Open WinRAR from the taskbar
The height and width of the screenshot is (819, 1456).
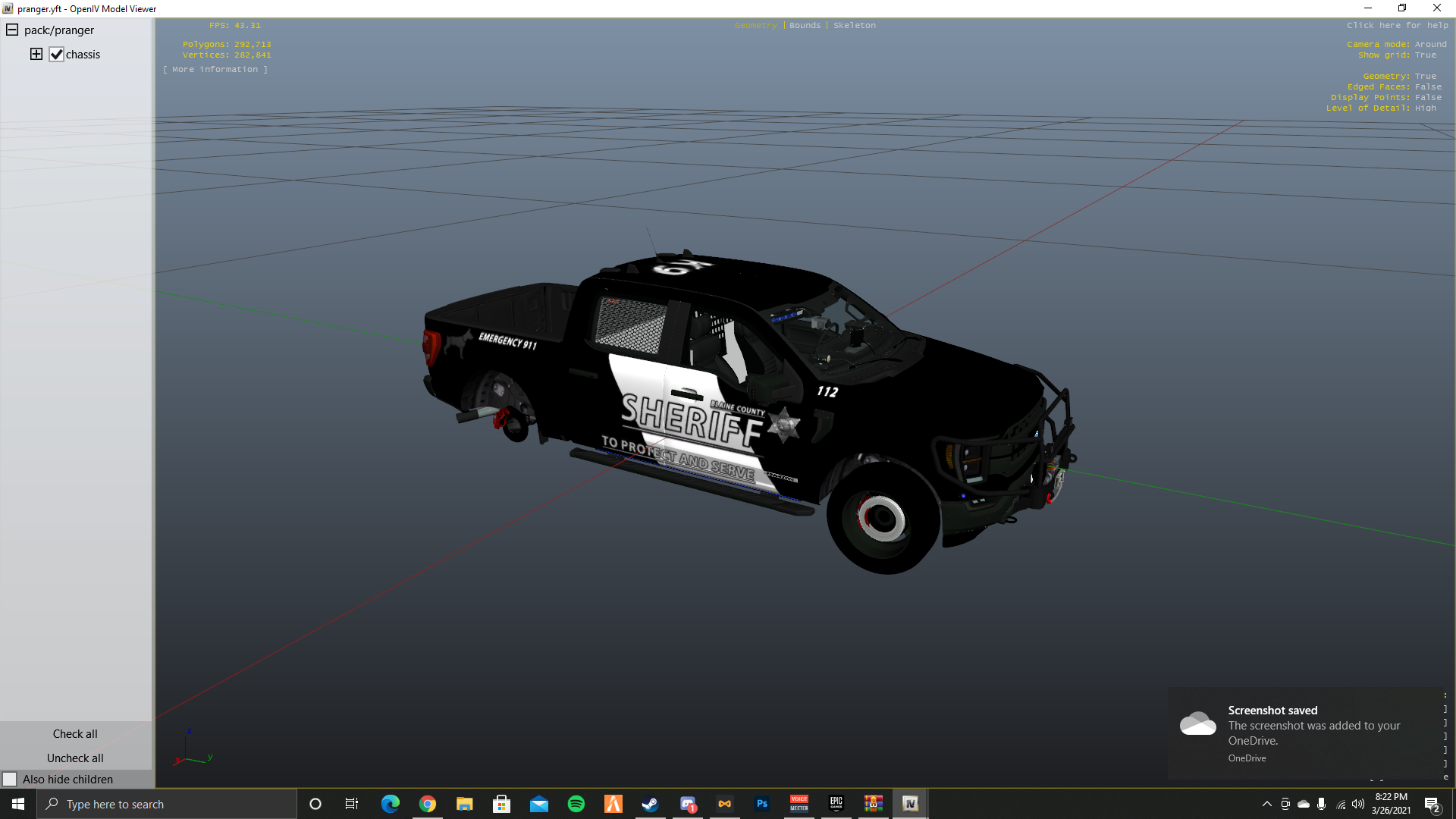pos(874,804)
